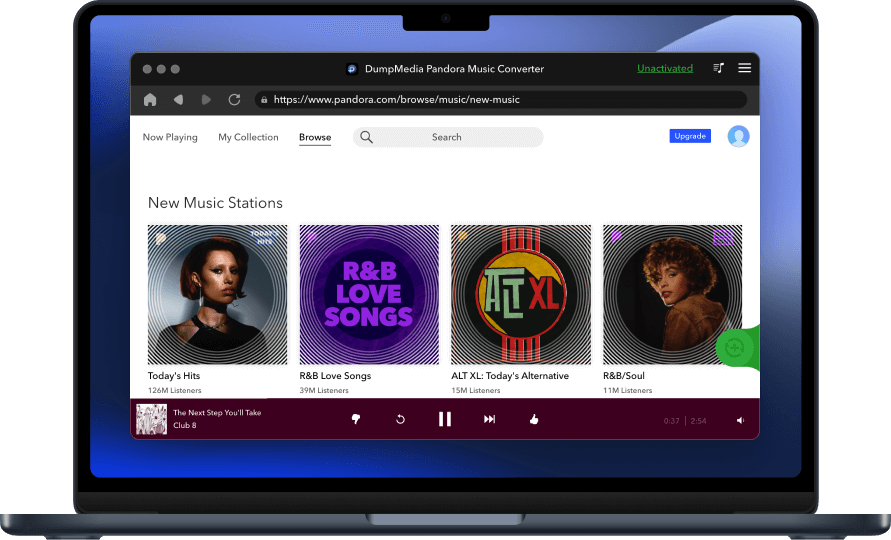Click the green add-to-convert floating button
The image size is (891, 540).
[735, 347]
